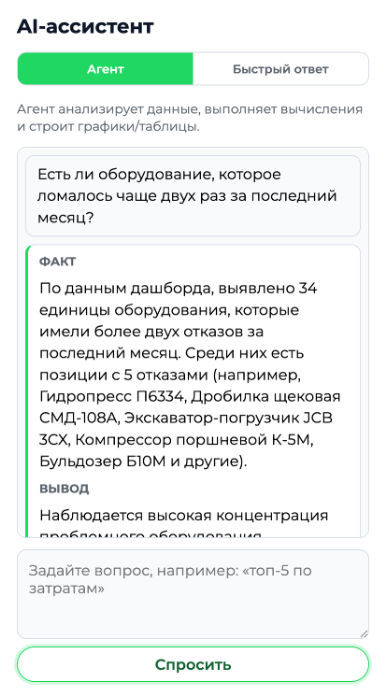
Task: Click the Наблюдается высокая концентрация conclusion line
Action: coord(184,516)
